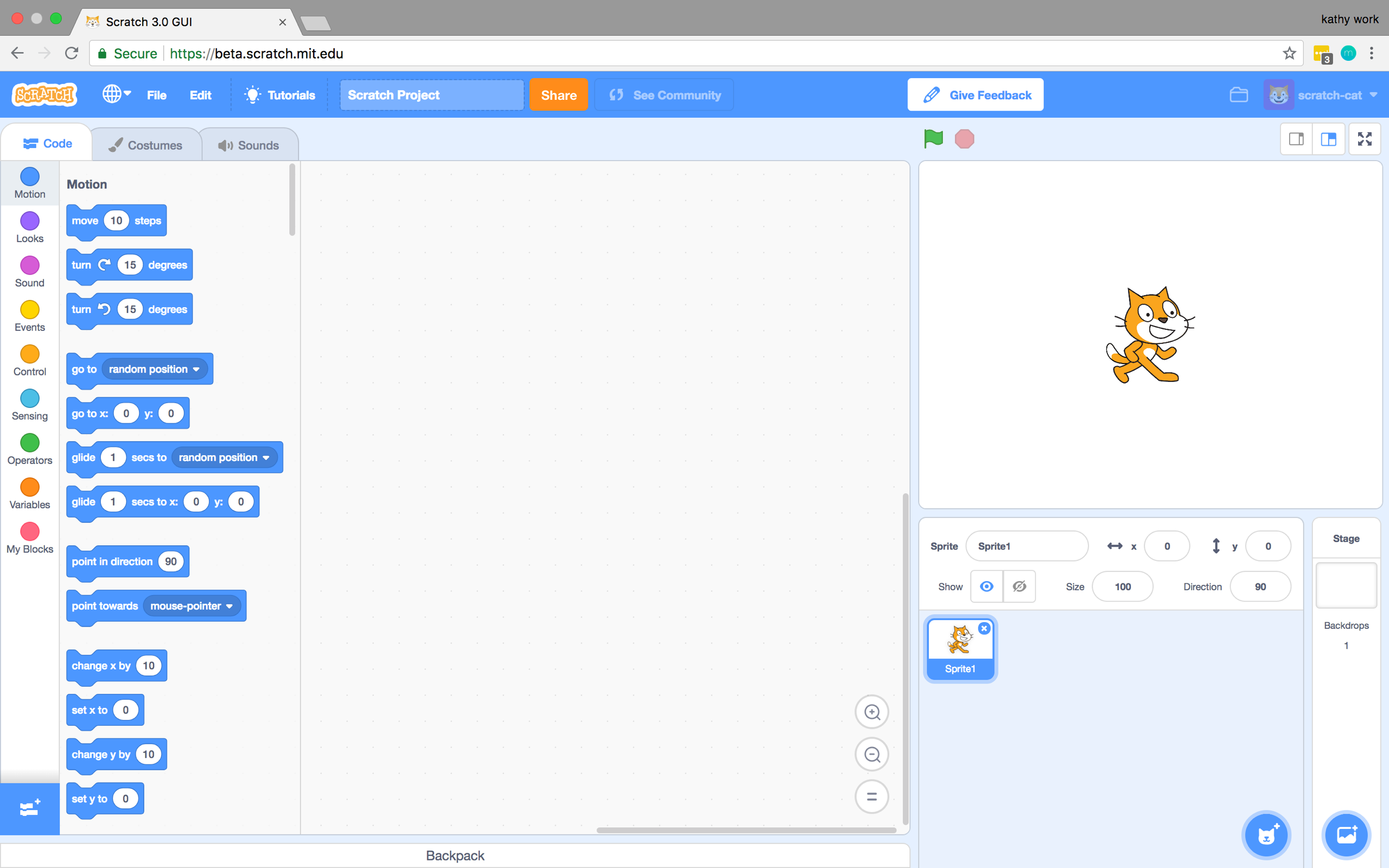Click the green flag to run
This screenshot has height=868, width=1389.
point(933,139)
